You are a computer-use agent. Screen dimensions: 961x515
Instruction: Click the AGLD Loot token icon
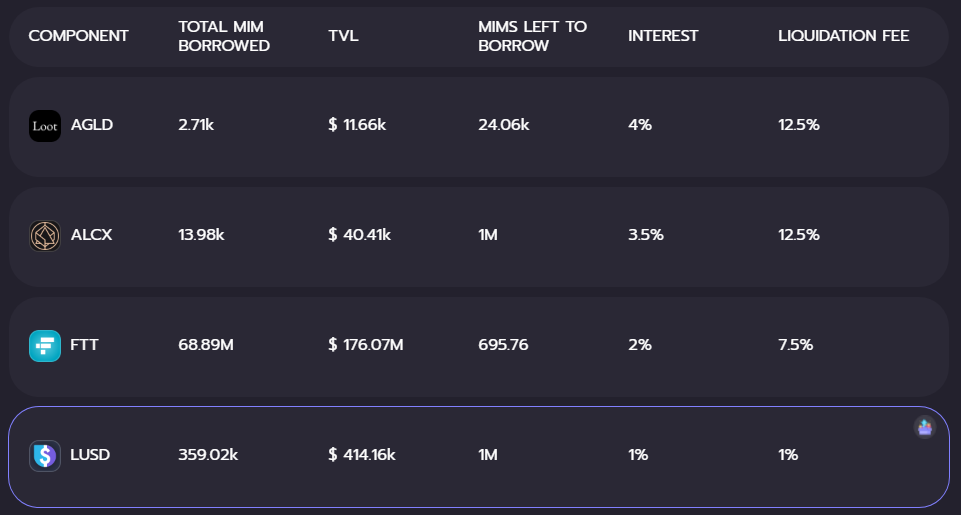(45, 126)
